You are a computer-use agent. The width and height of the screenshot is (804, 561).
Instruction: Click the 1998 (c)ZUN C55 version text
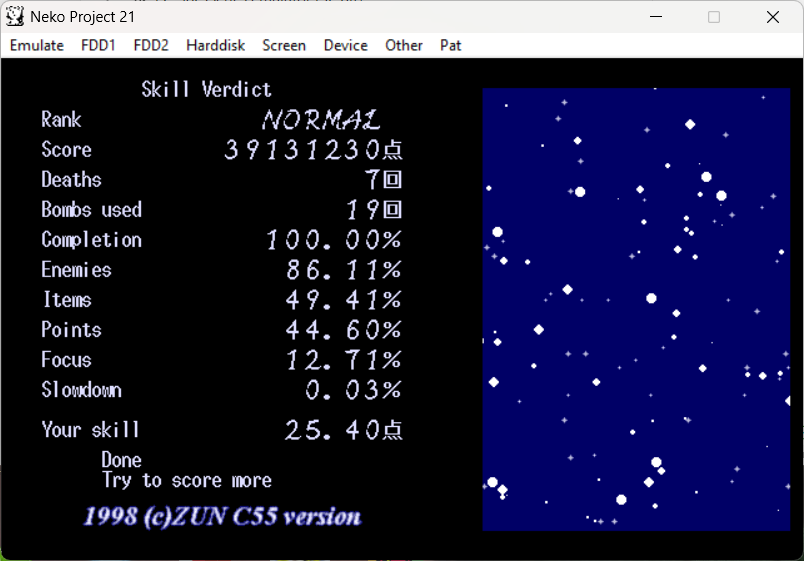222,516
